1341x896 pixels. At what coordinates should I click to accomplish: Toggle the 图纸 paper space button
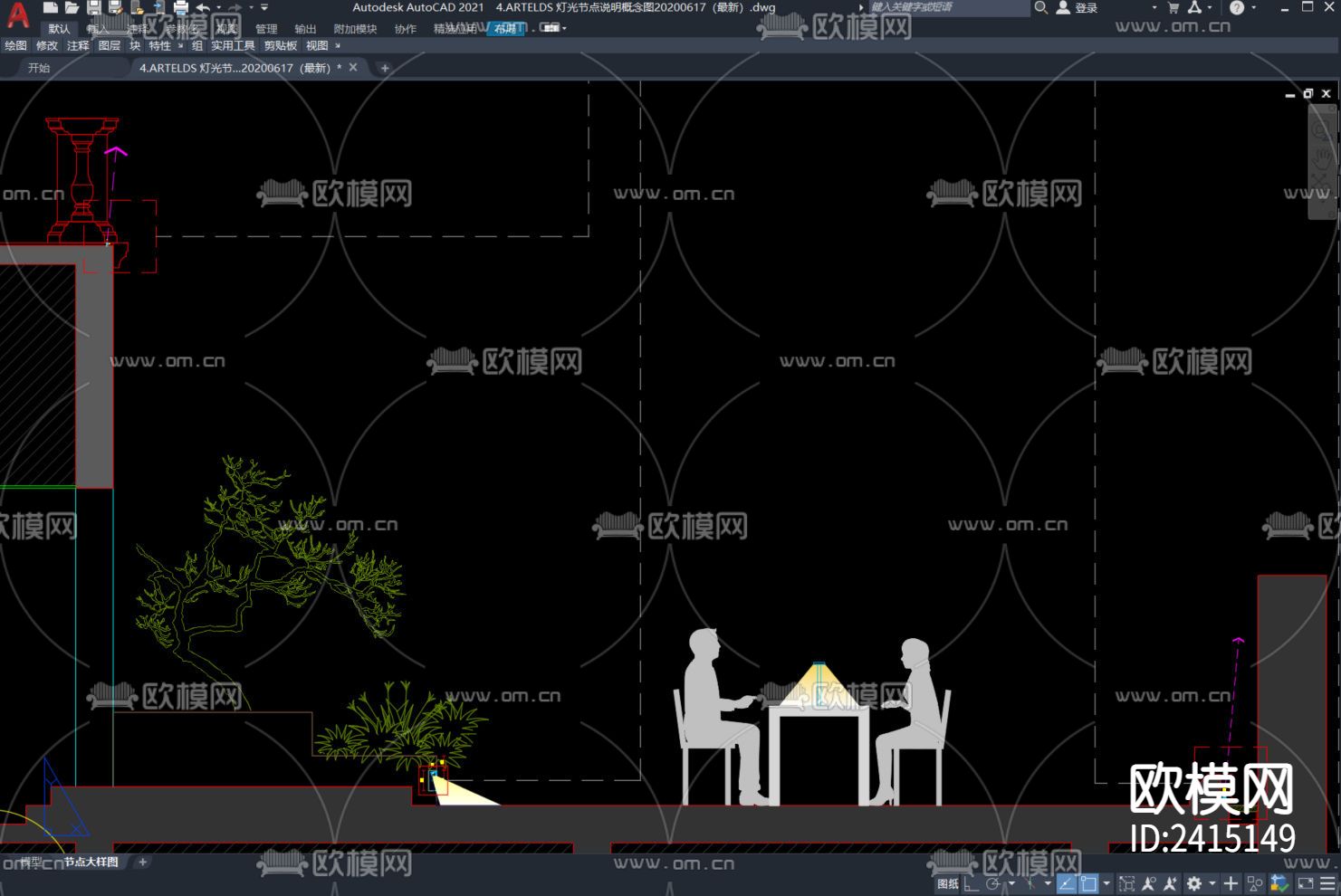947,883
